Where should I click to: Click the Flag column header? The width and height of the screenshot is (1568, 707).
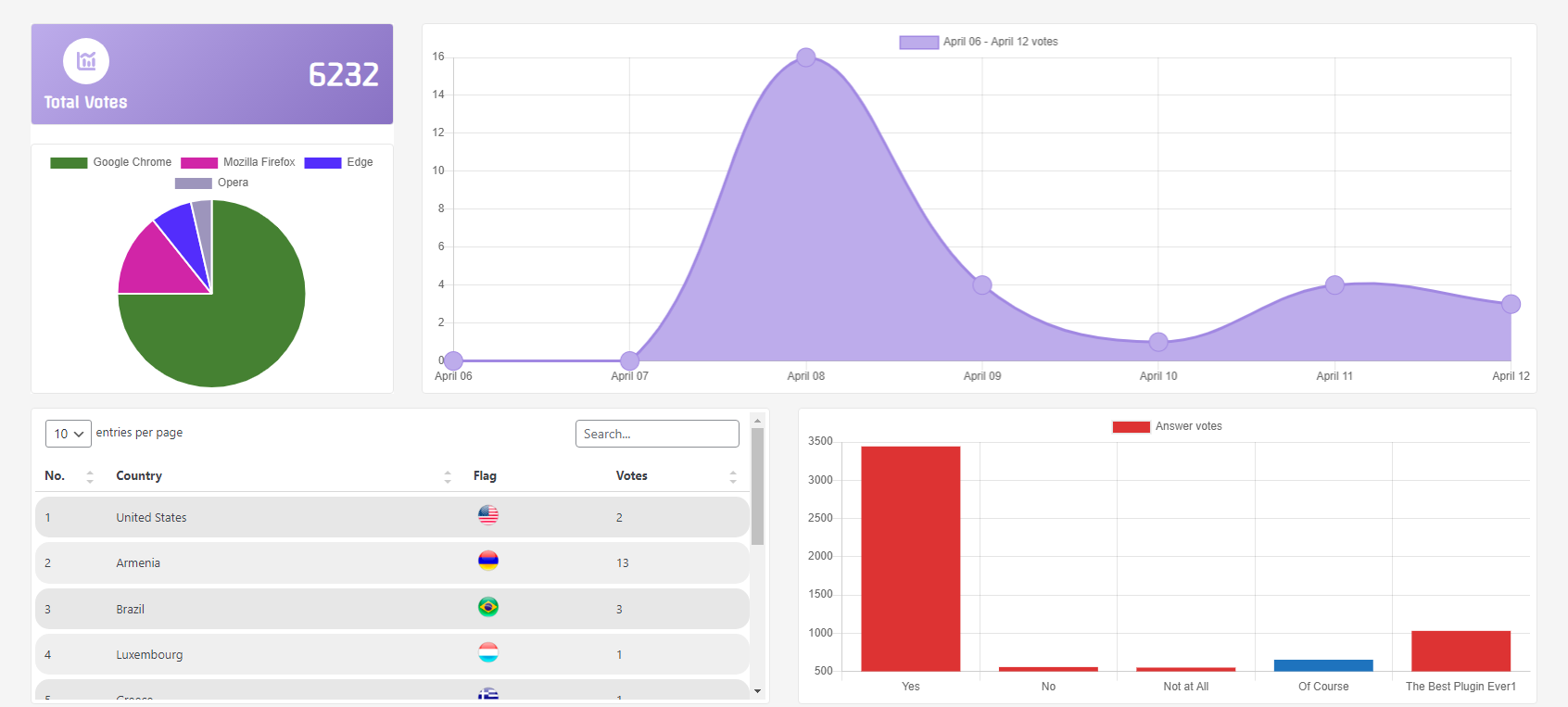tap(485, 475)
